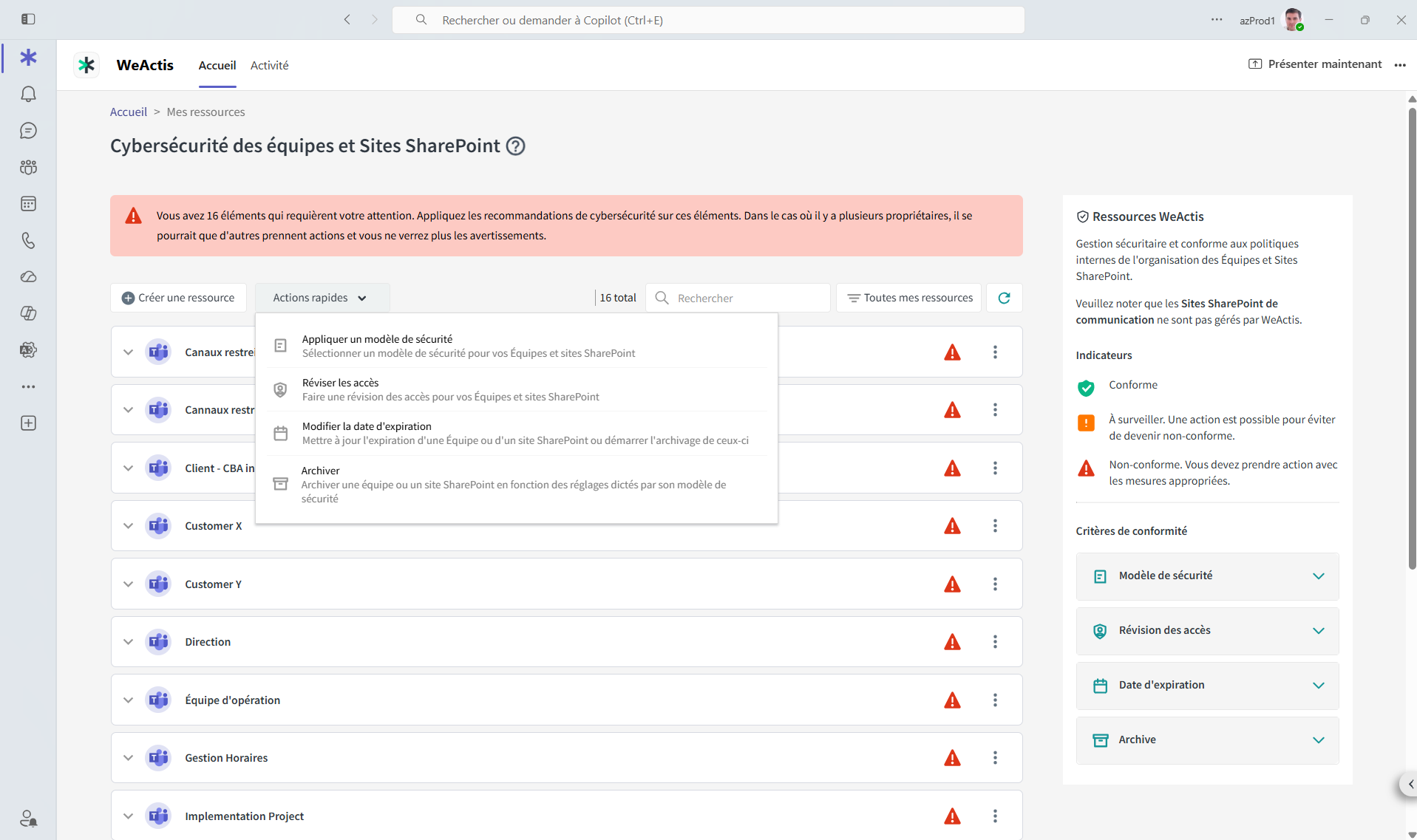Click the Teams icon of Implementation Project
The image size is (1417, 840).
pos(158,816)
